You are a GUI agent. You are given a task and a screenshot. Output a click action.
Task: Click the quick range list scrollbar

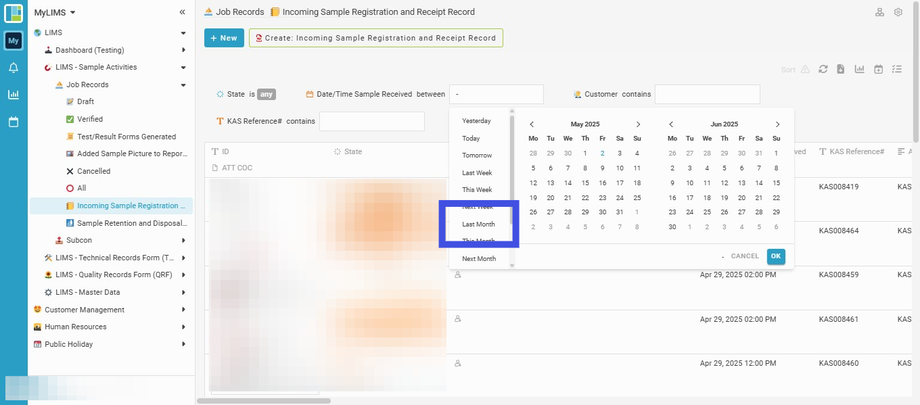pyautogui.click(x=512, y=170)
